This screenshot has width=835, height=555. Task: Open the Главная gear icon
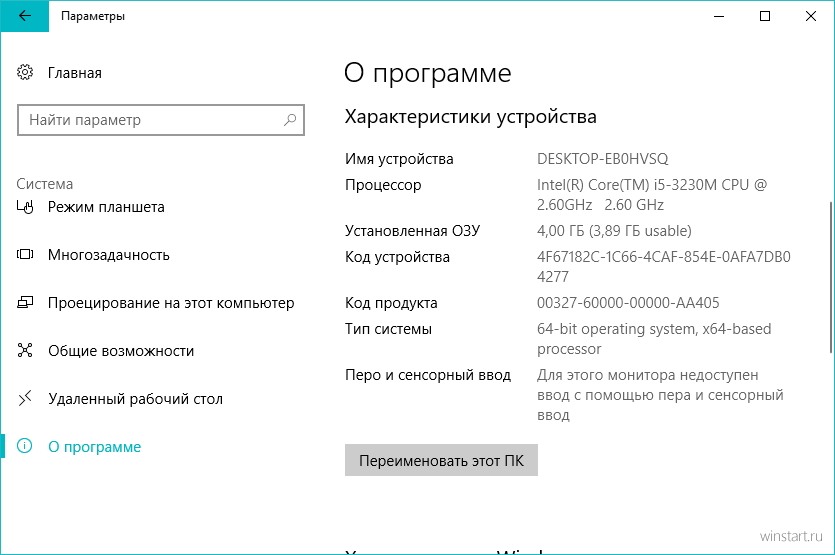(x=25, y=72)
